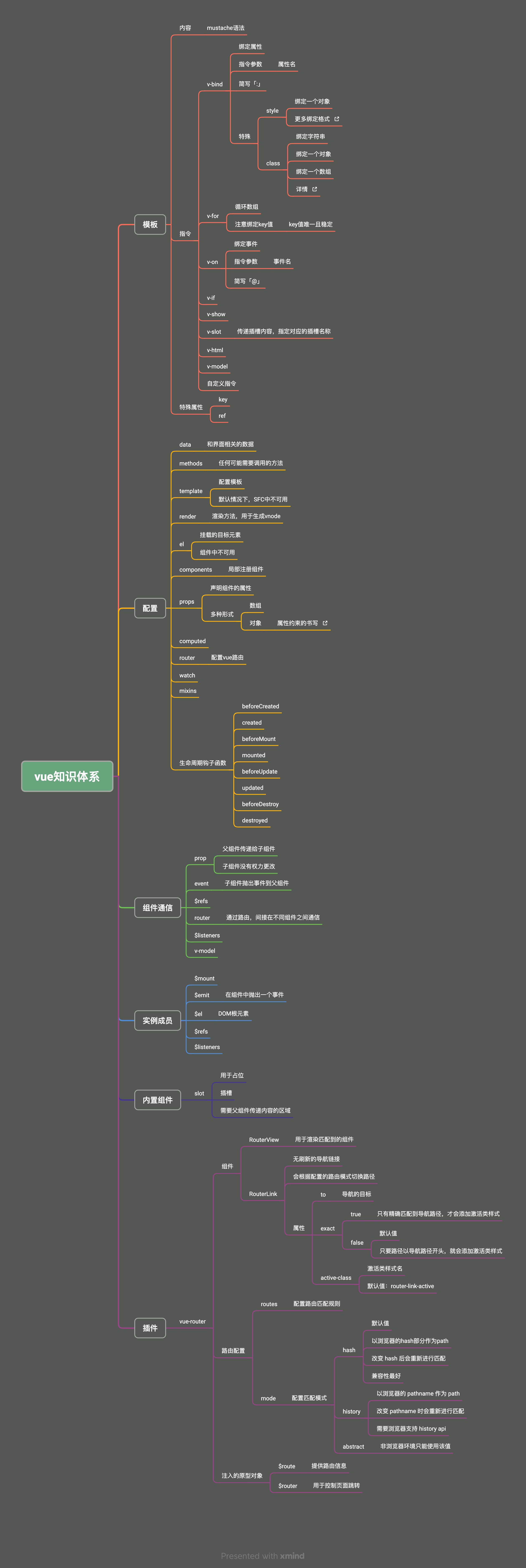Click the mounted hook node
This screenshot has height=1568, width=526.
[x=254, y=755]
